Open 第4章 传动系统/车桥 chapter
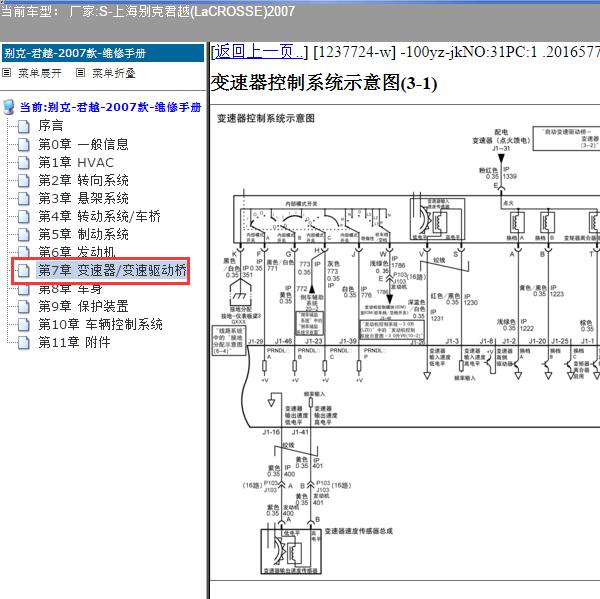This screenshot has height=599, width=600. 99,216
